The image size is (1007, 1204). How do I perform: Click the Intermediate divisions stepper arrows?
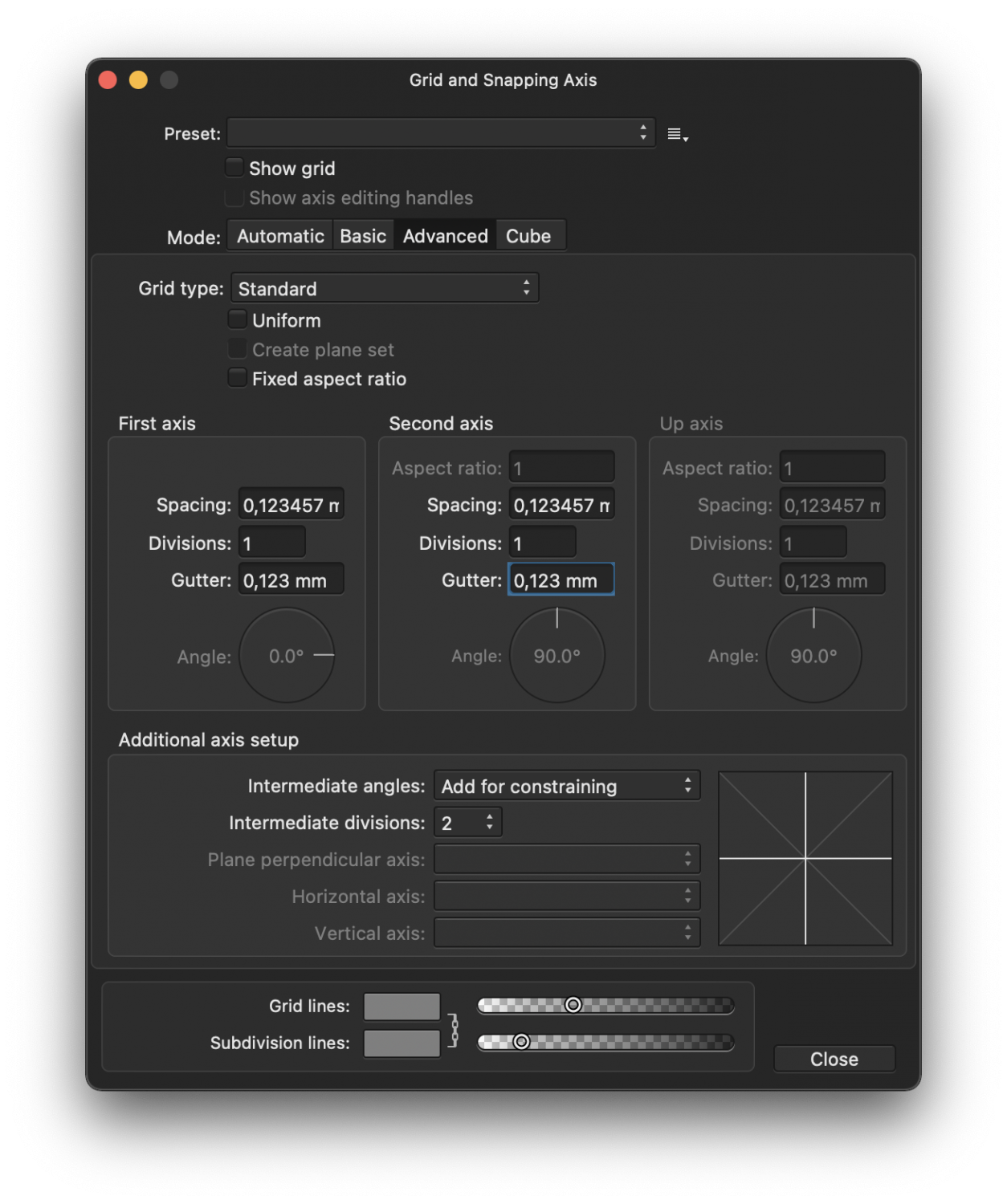[x=489, y=823]
